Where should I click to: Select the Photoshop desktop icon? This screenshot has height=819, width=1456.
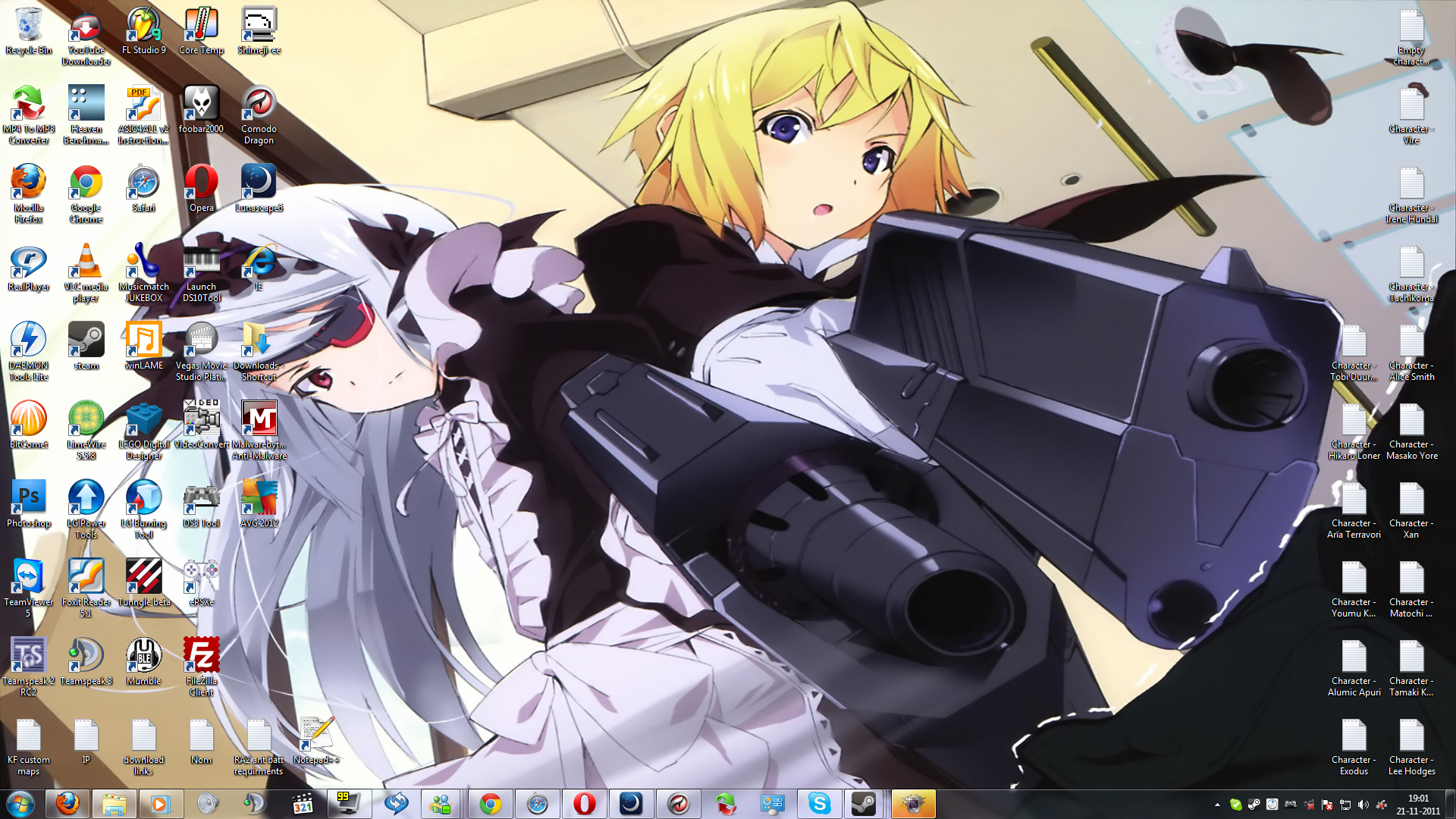29,504
